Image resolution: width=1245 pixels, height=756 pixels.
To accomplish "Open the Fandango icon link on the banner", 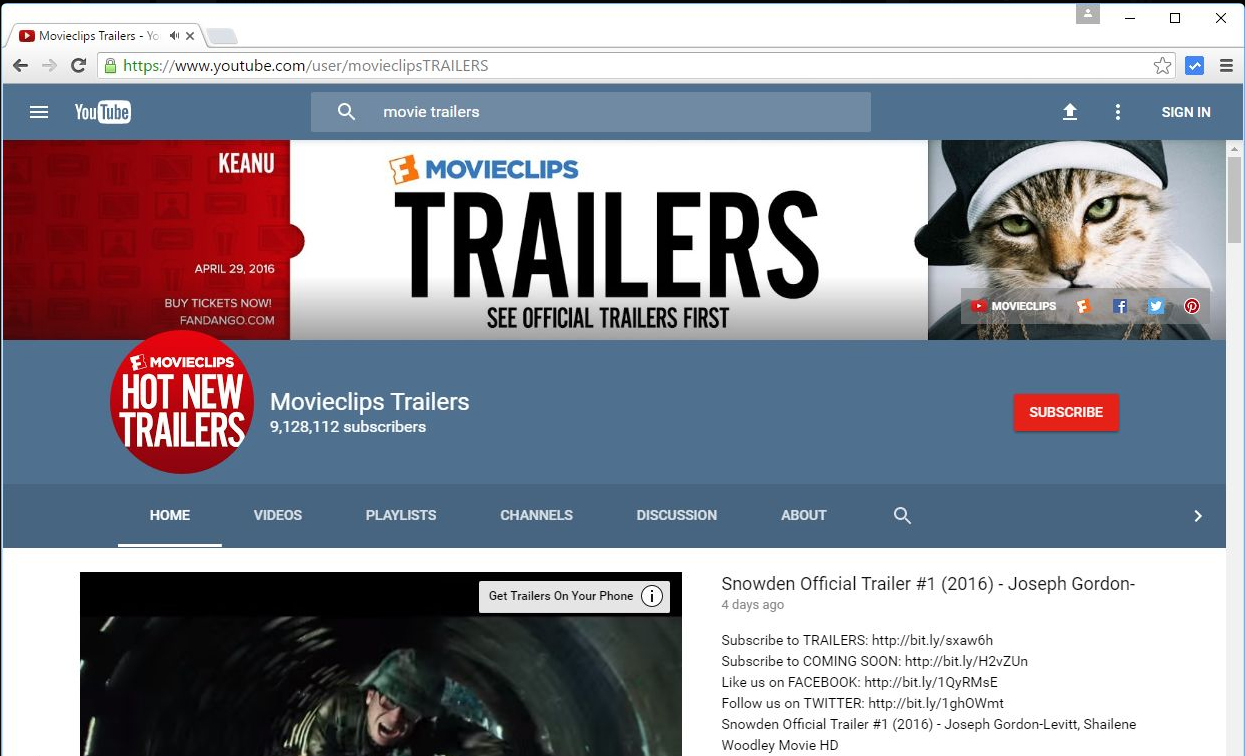I will coord(1083,306).
